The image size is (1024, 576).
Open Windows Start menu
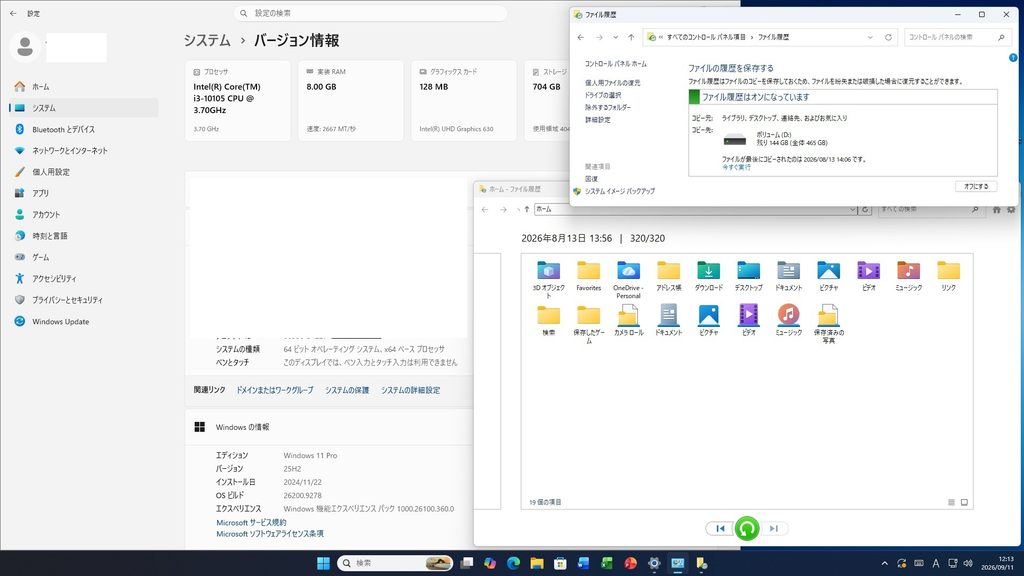click(x=323, y=563)
